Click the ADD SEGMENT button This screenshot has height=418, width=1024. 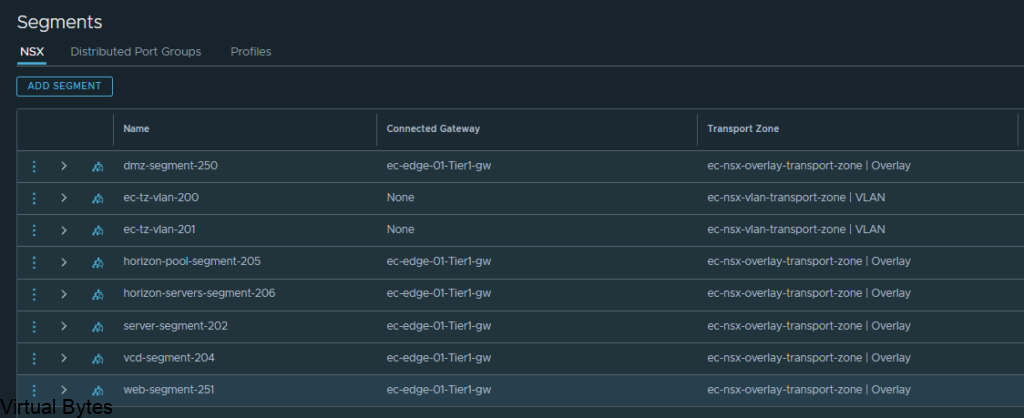tap(65, 86)
